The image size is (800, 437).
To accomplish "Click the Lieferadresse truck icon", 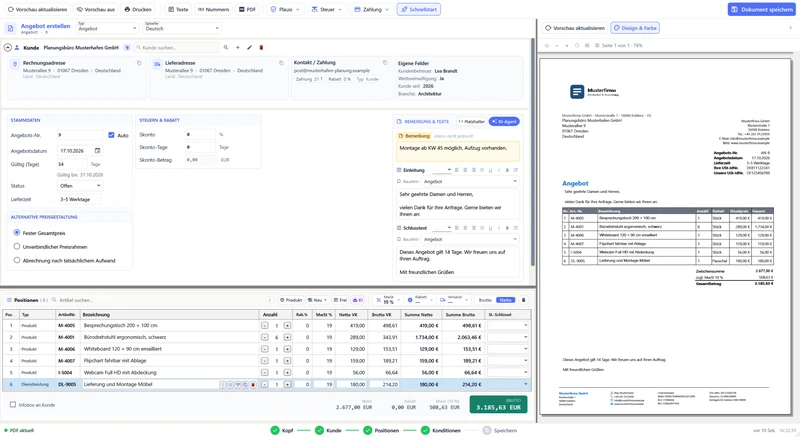I will point(157,64).
